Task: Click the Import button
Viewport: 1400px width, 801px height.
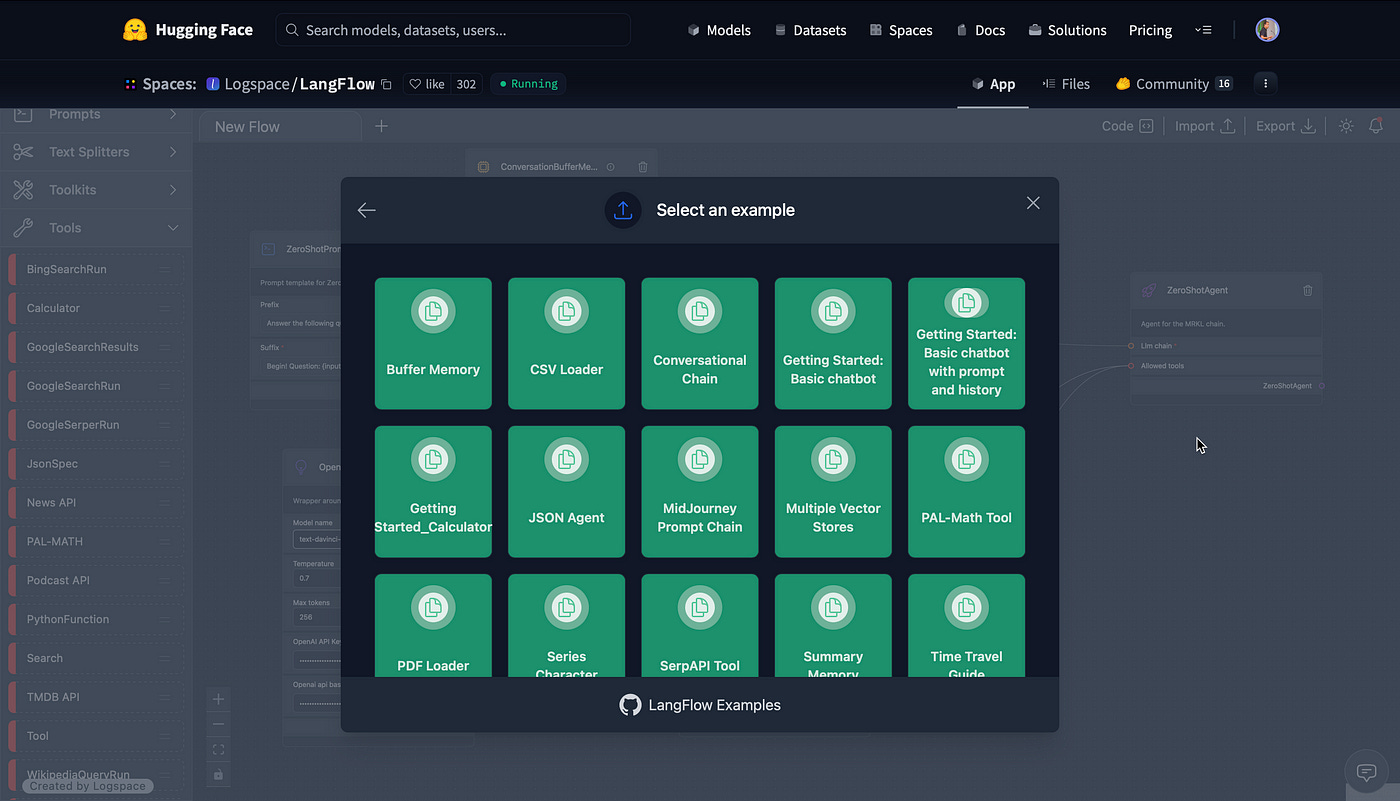Action: [x=1205, y=126]
